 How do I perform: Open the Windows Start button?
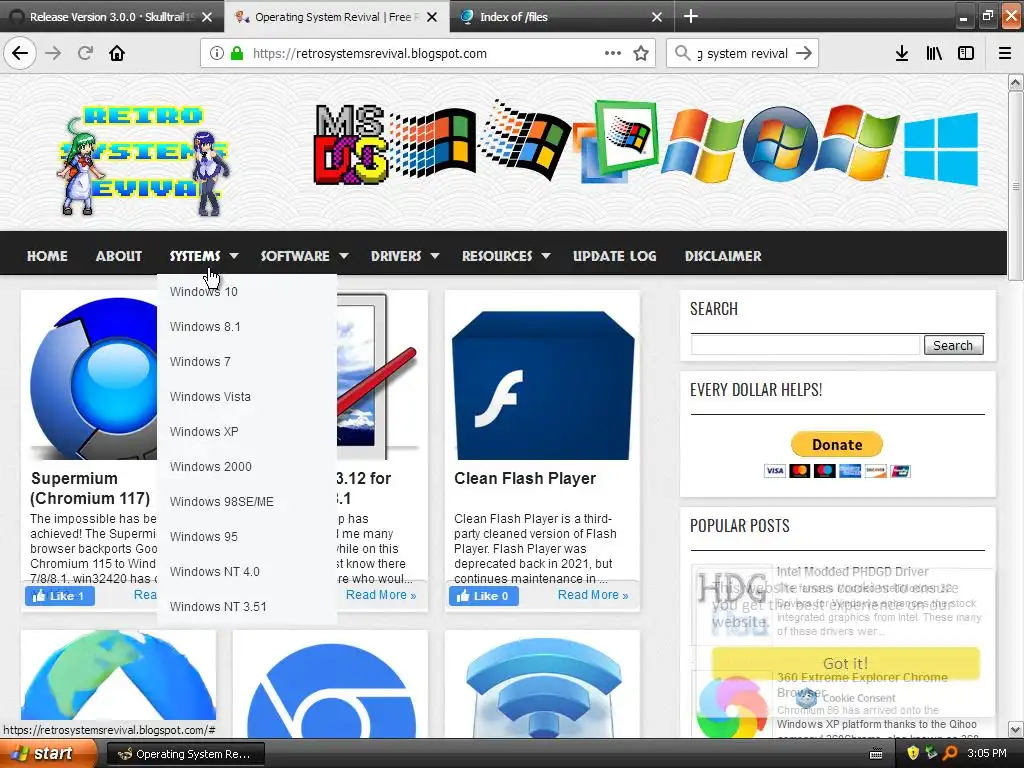point(47,754)
